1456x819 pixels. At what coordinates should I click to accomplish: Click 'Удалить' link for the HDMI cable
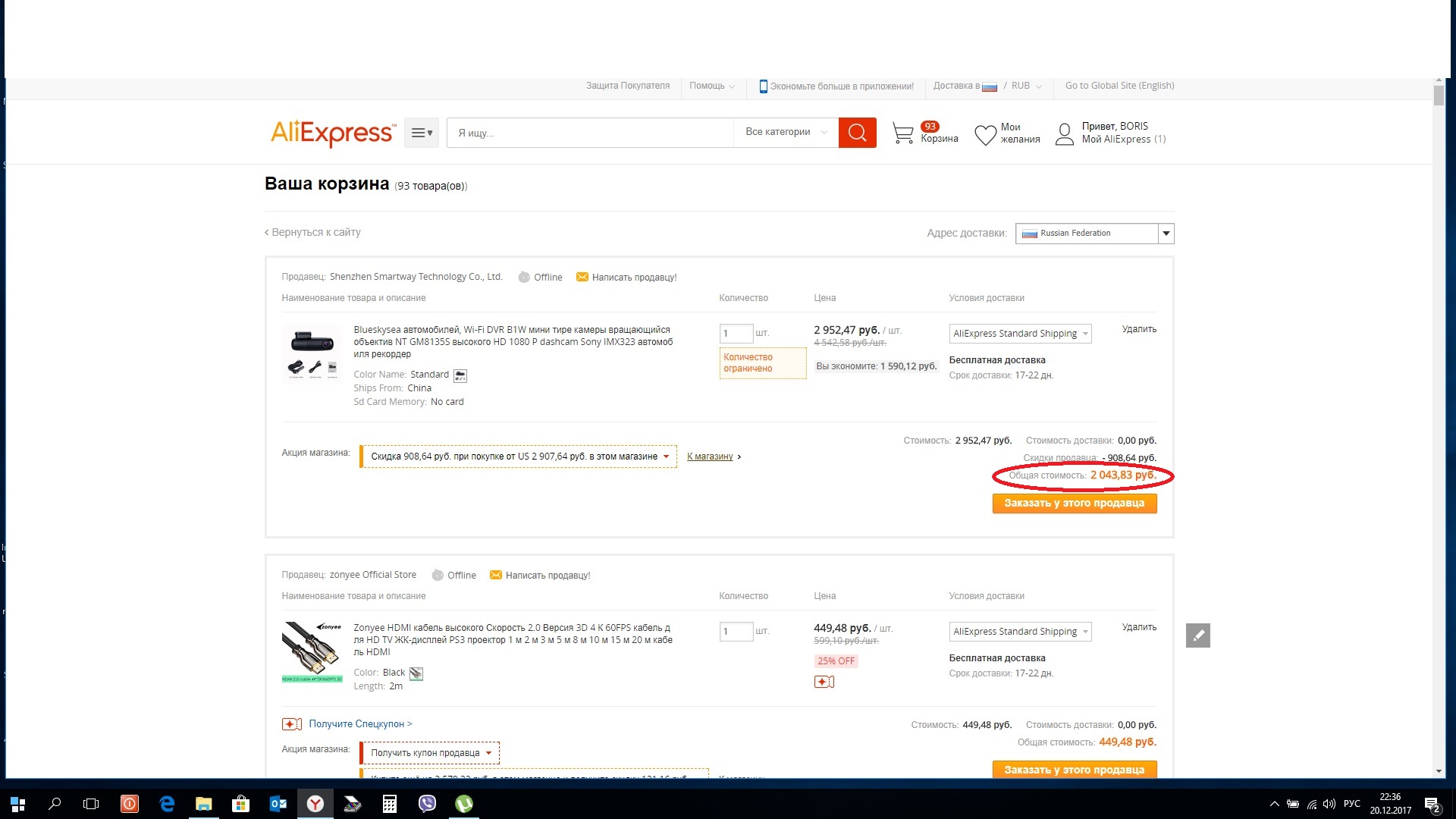[1138, 627]
